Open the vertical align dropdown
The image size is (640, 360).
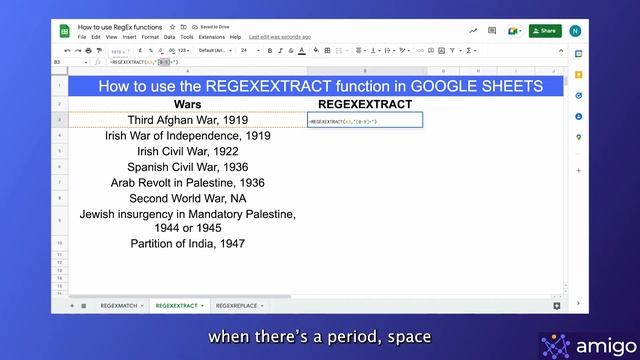(375, 51)
